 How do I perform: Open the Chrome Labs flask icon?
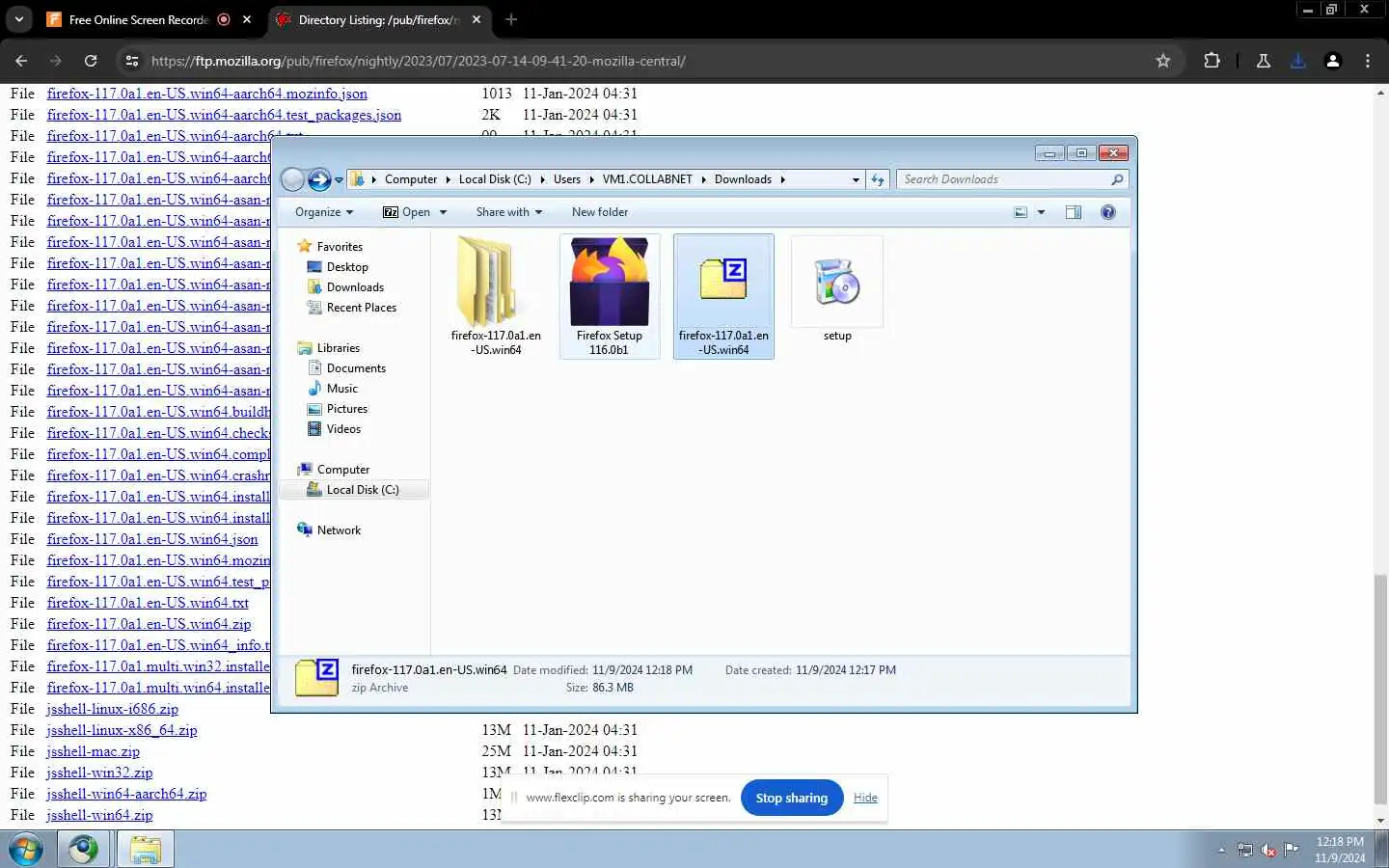tap(1264, 61)
